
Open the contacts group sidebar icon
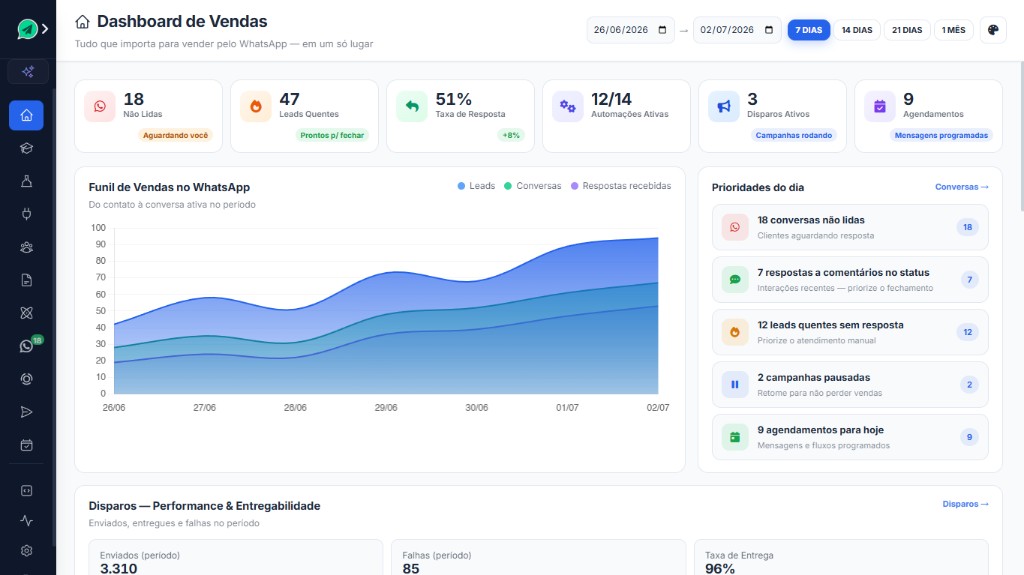tap(26, 247)
